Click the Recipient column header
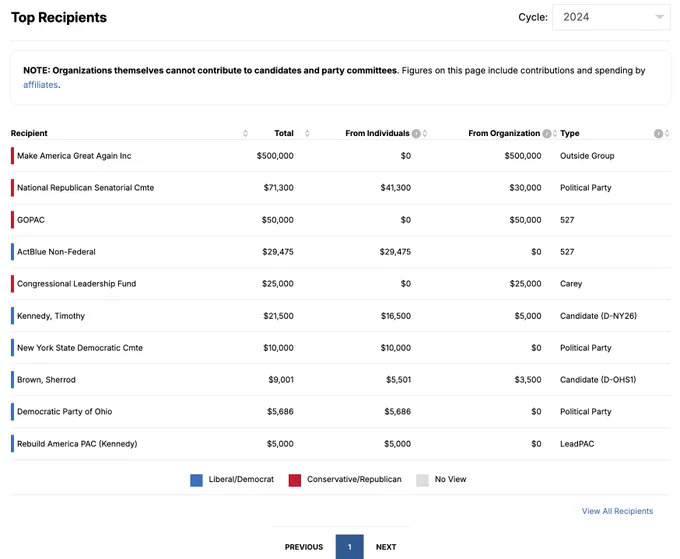 pos(29,133)
